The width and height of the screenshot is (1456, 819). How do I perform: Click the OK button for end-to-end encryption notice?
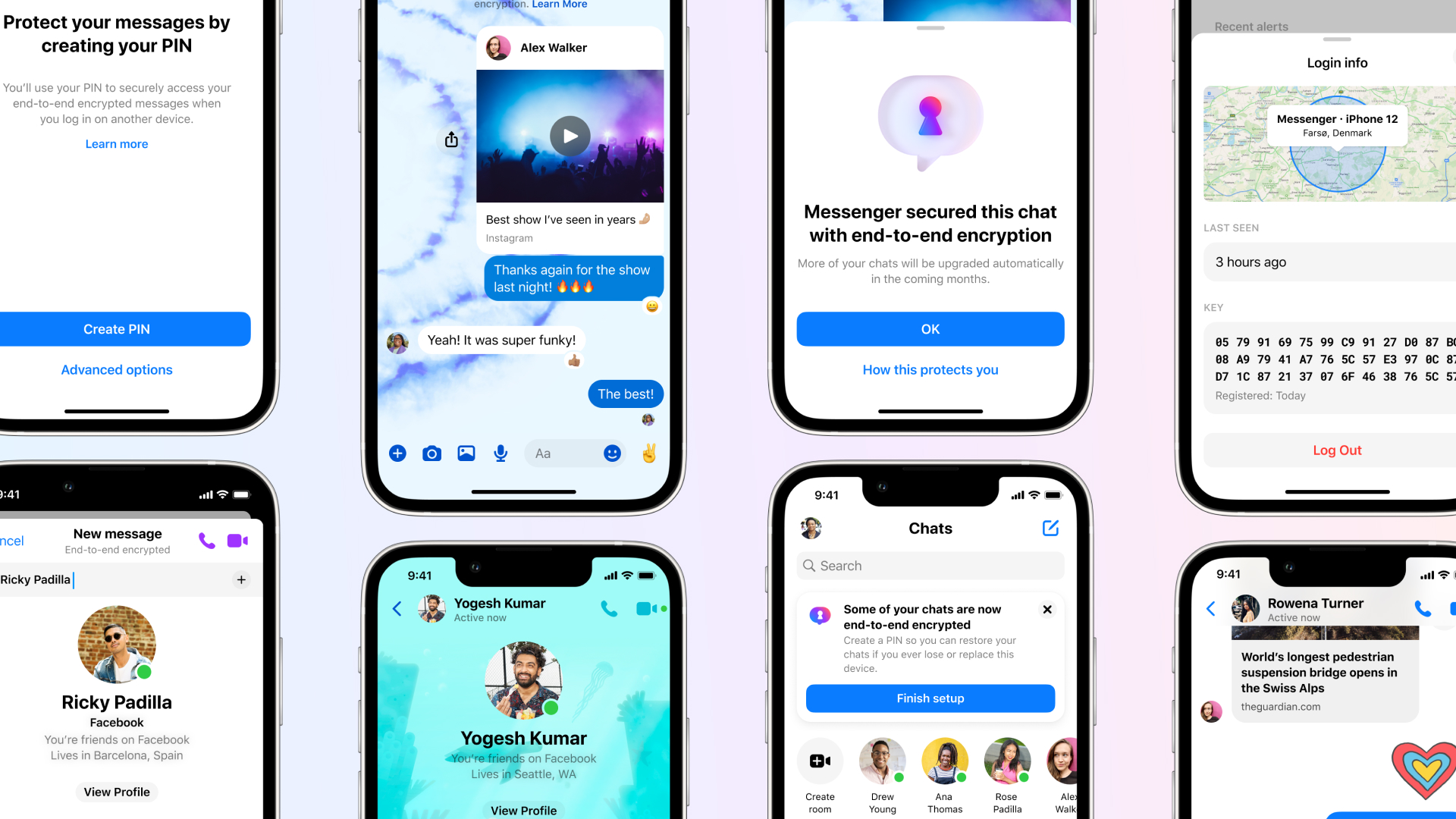tap(929, 329)
